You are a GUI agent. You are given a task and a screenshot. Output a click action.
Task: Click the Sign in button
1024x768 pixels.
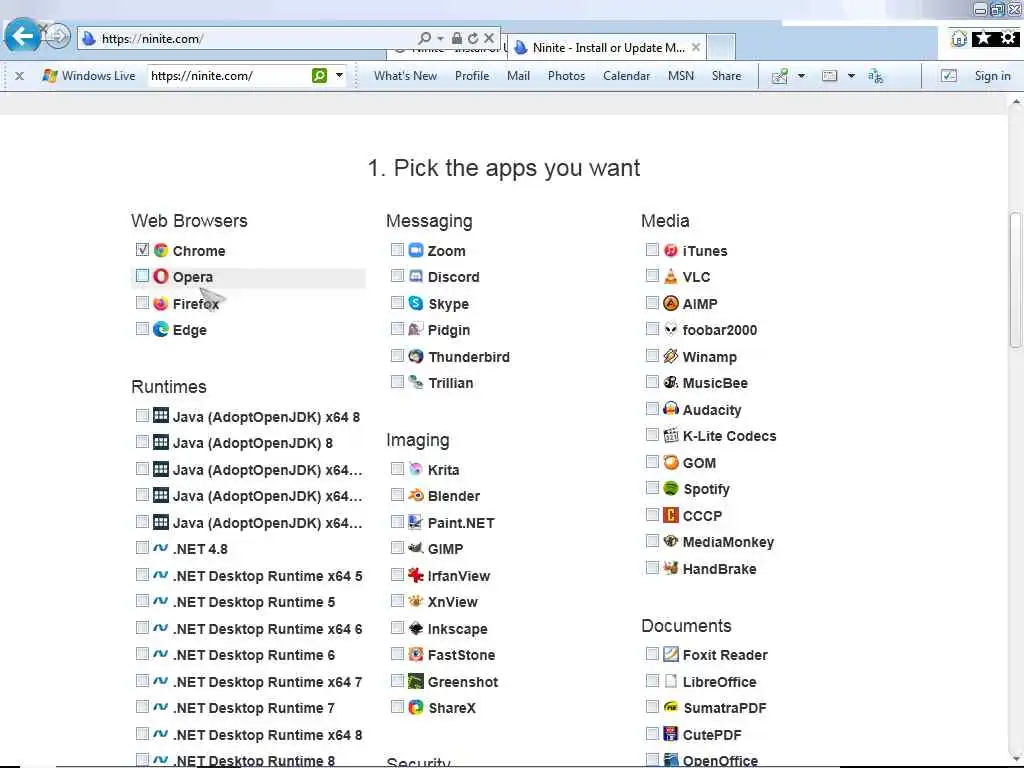[992, 76]
